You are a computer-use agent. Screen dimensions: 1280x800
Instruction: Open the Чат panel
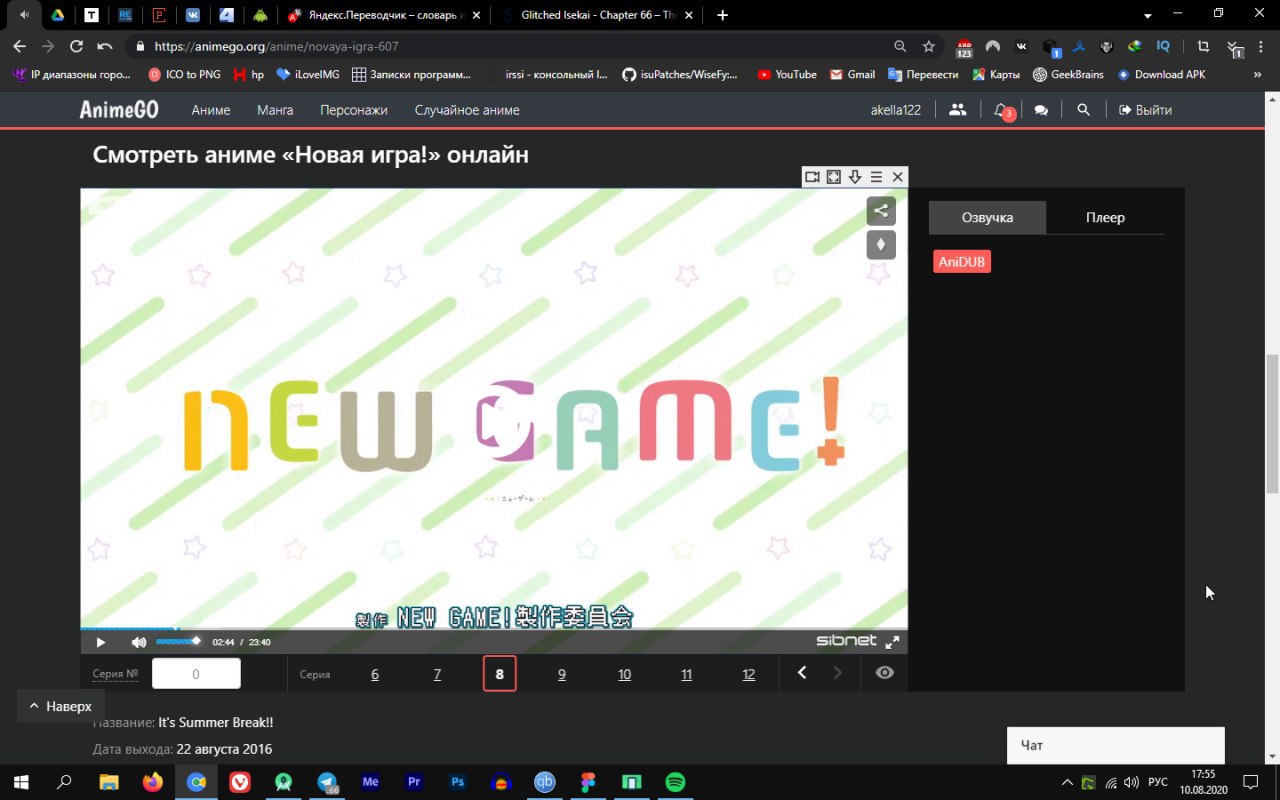pyautogui.click(x=1116, y=745)
